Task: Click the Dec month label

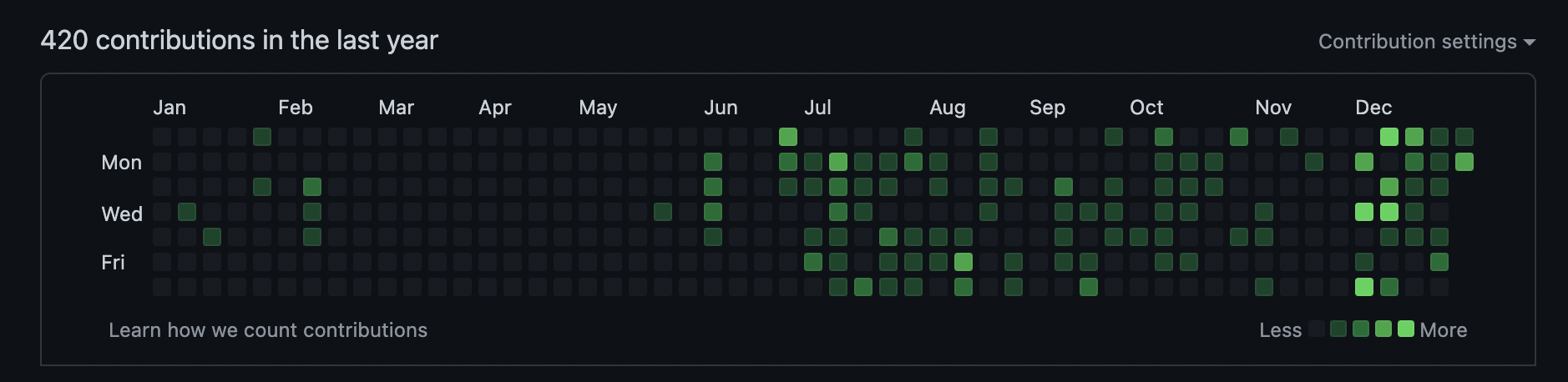Action: pos(1373,108)
